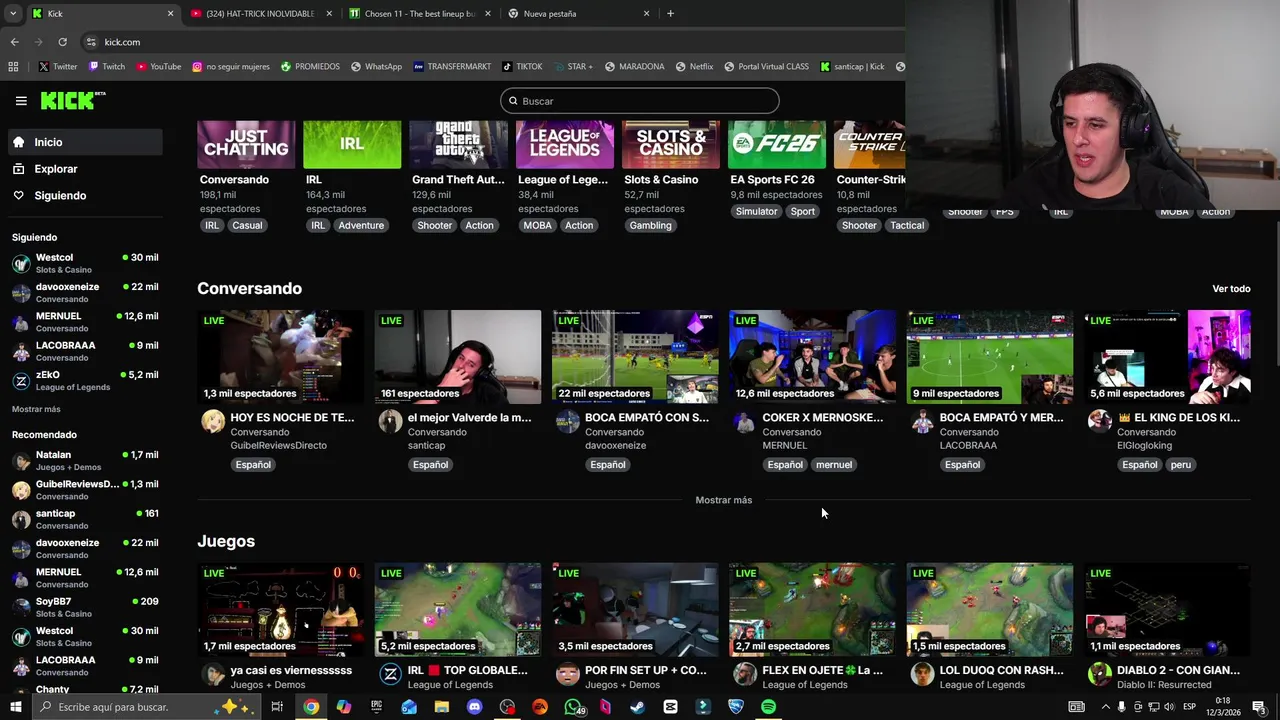Open the TIKTOK bookmark
Screen dimensions: 1280x720
click(522, 67)
